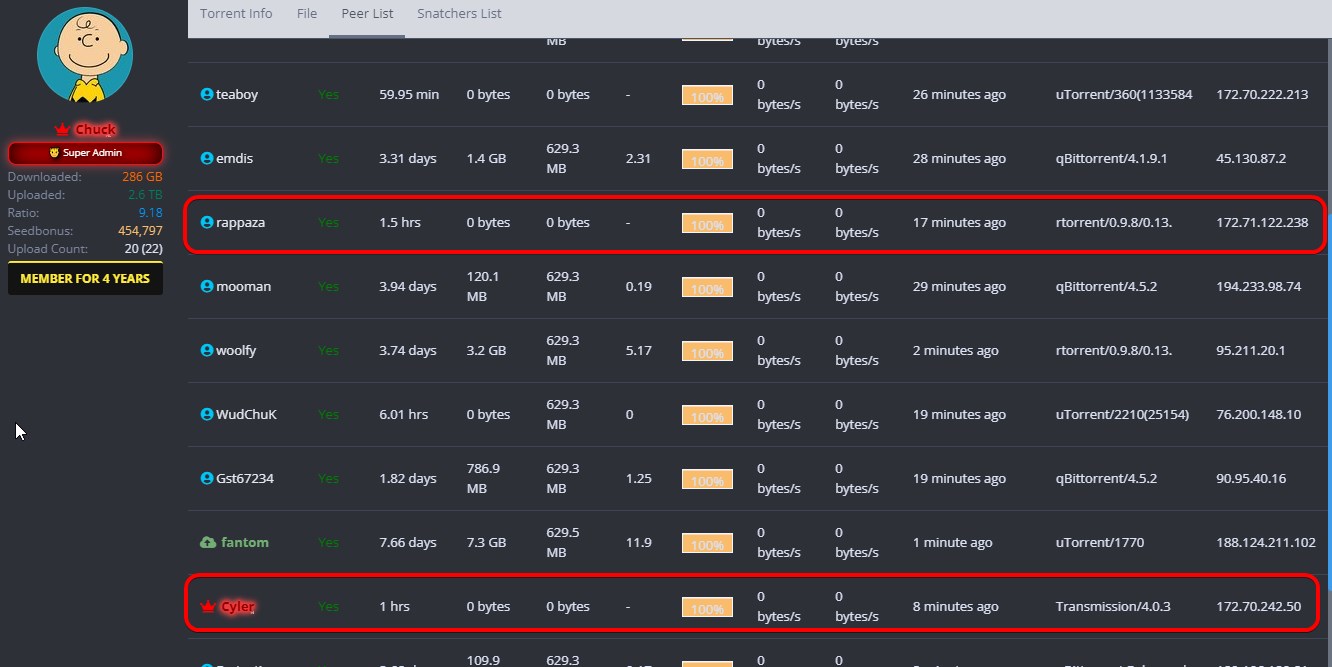
Task: Open WudChuK's profile link
Action: point(247,414)
